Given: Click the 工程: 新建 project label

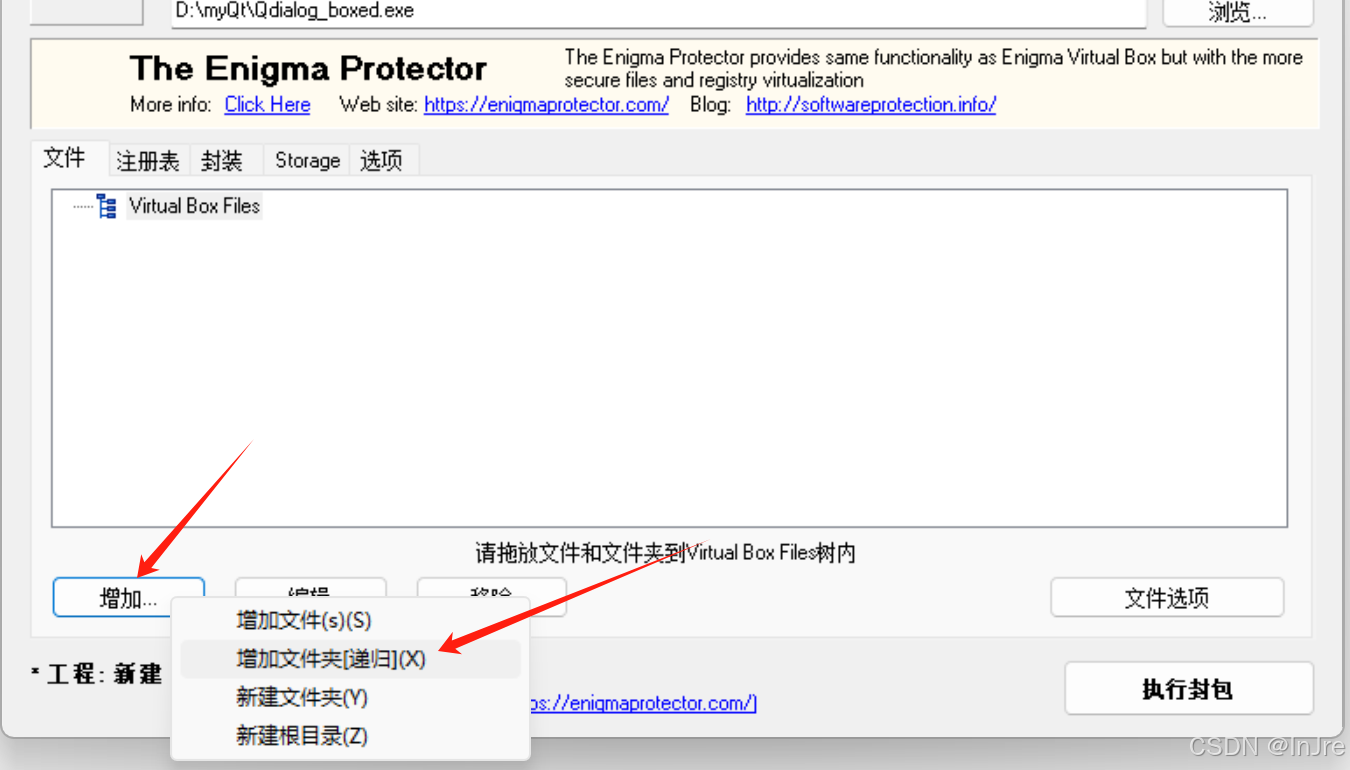Looking at the screenshot, I should [x=96, y=674].
